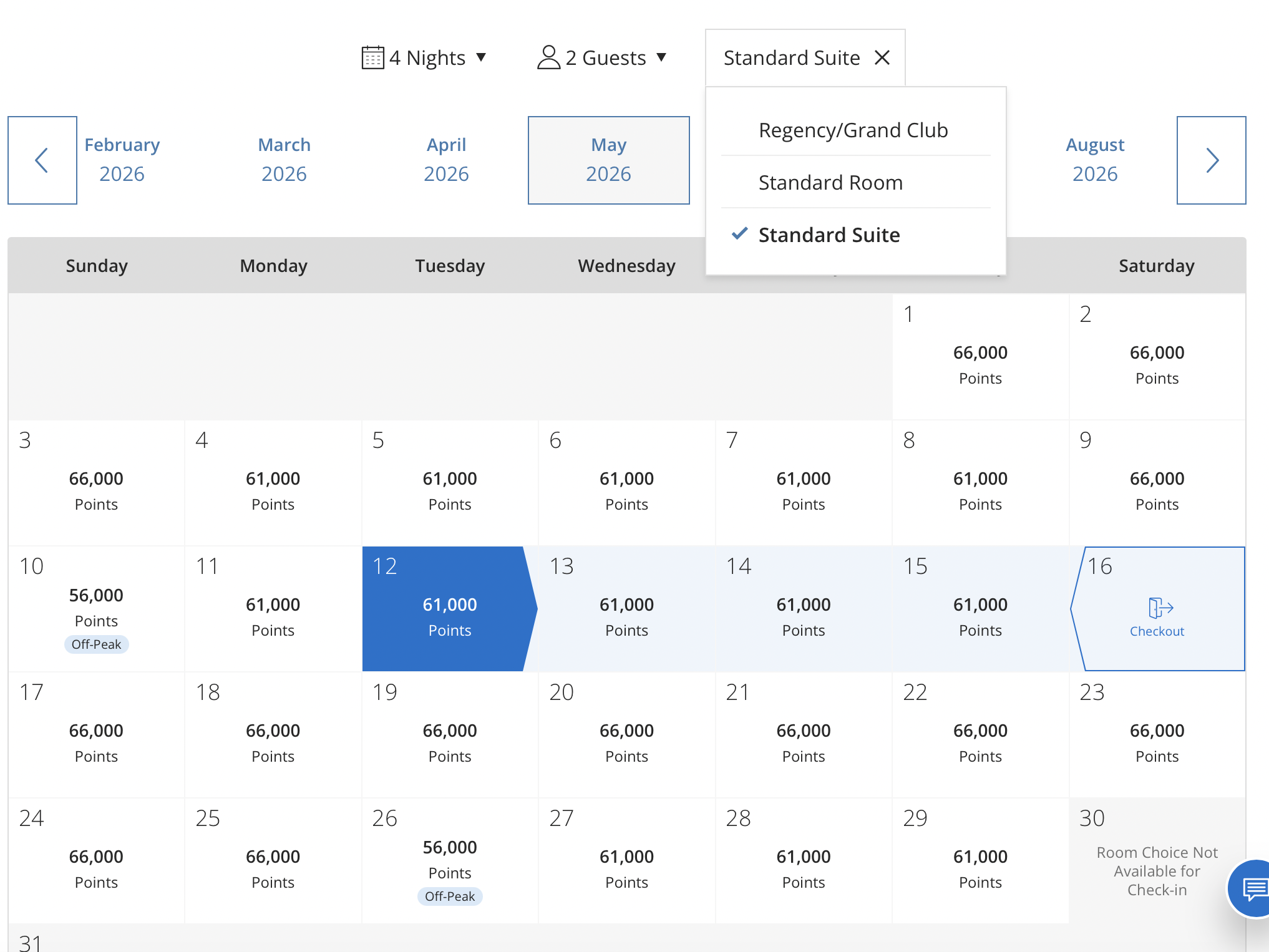Click the Off-Peak badge on May 10

click(96, 644)
